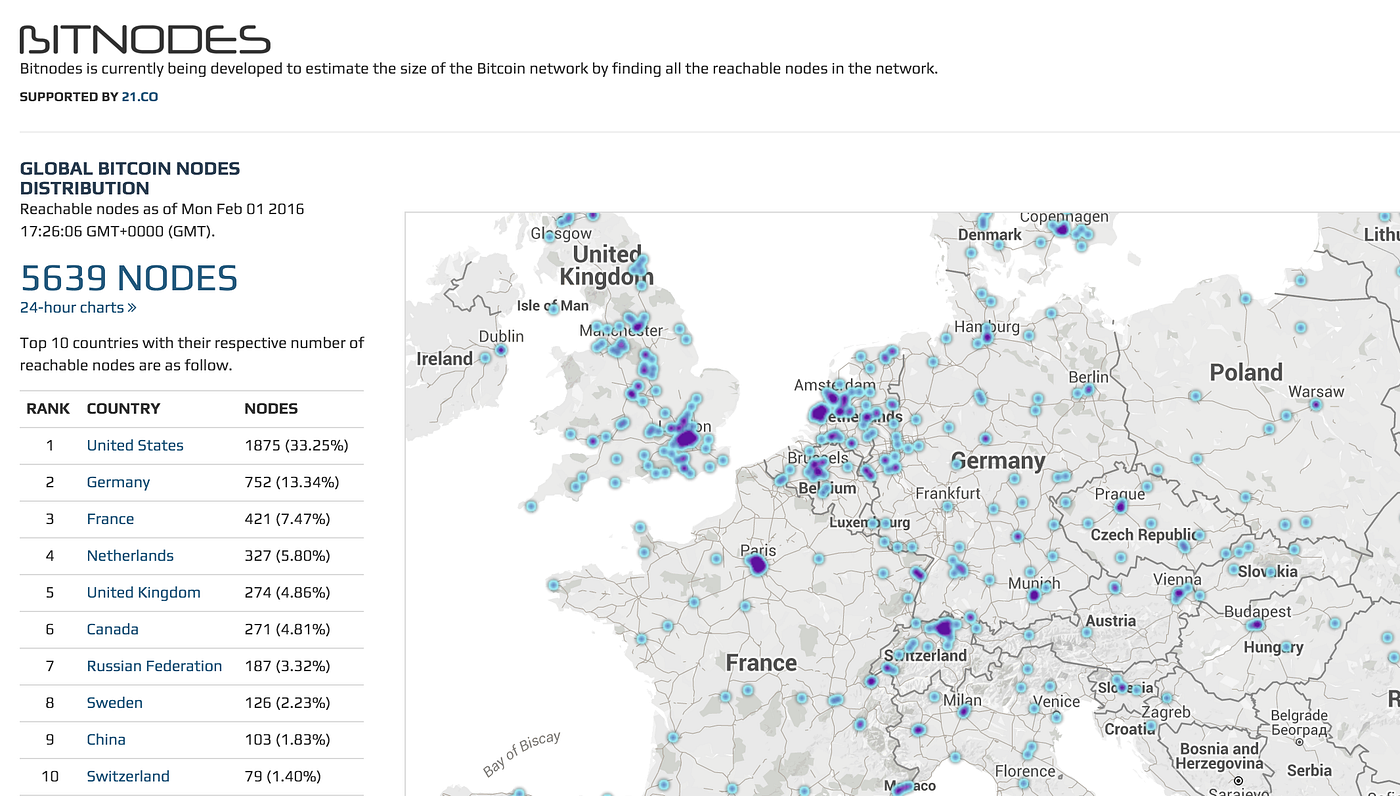Click the Dublin label on the map

click(501, 337)
